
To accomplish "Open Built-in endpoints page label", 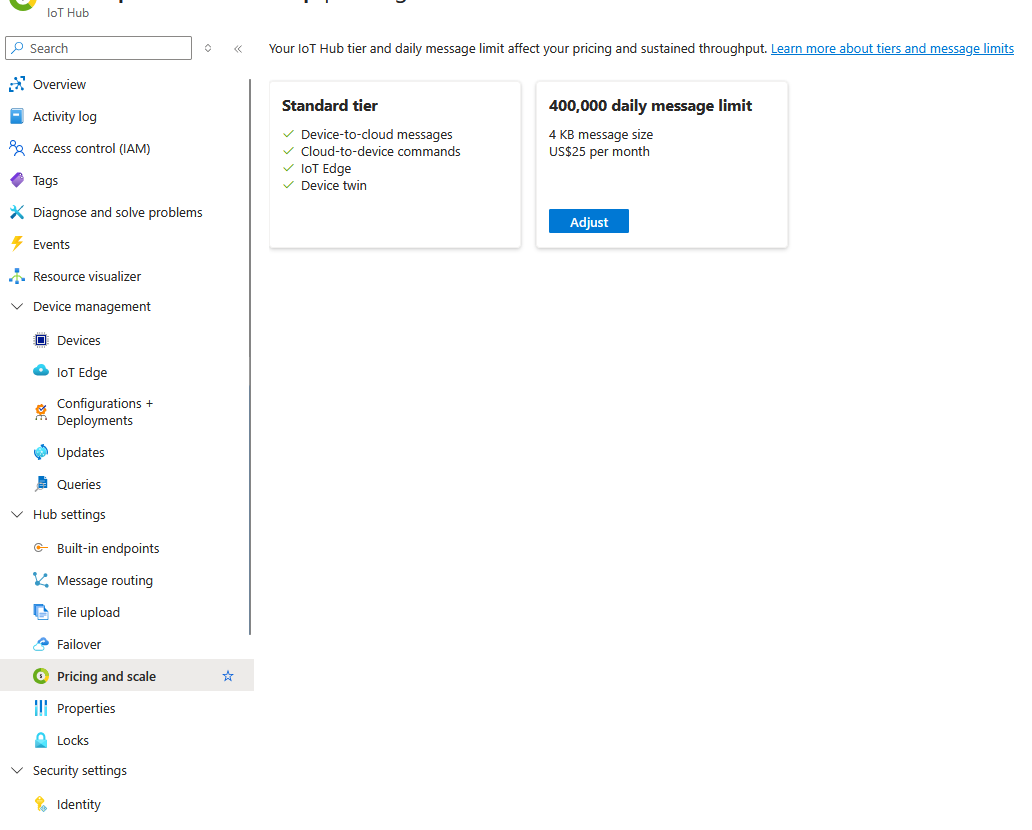I will [108, 548].
